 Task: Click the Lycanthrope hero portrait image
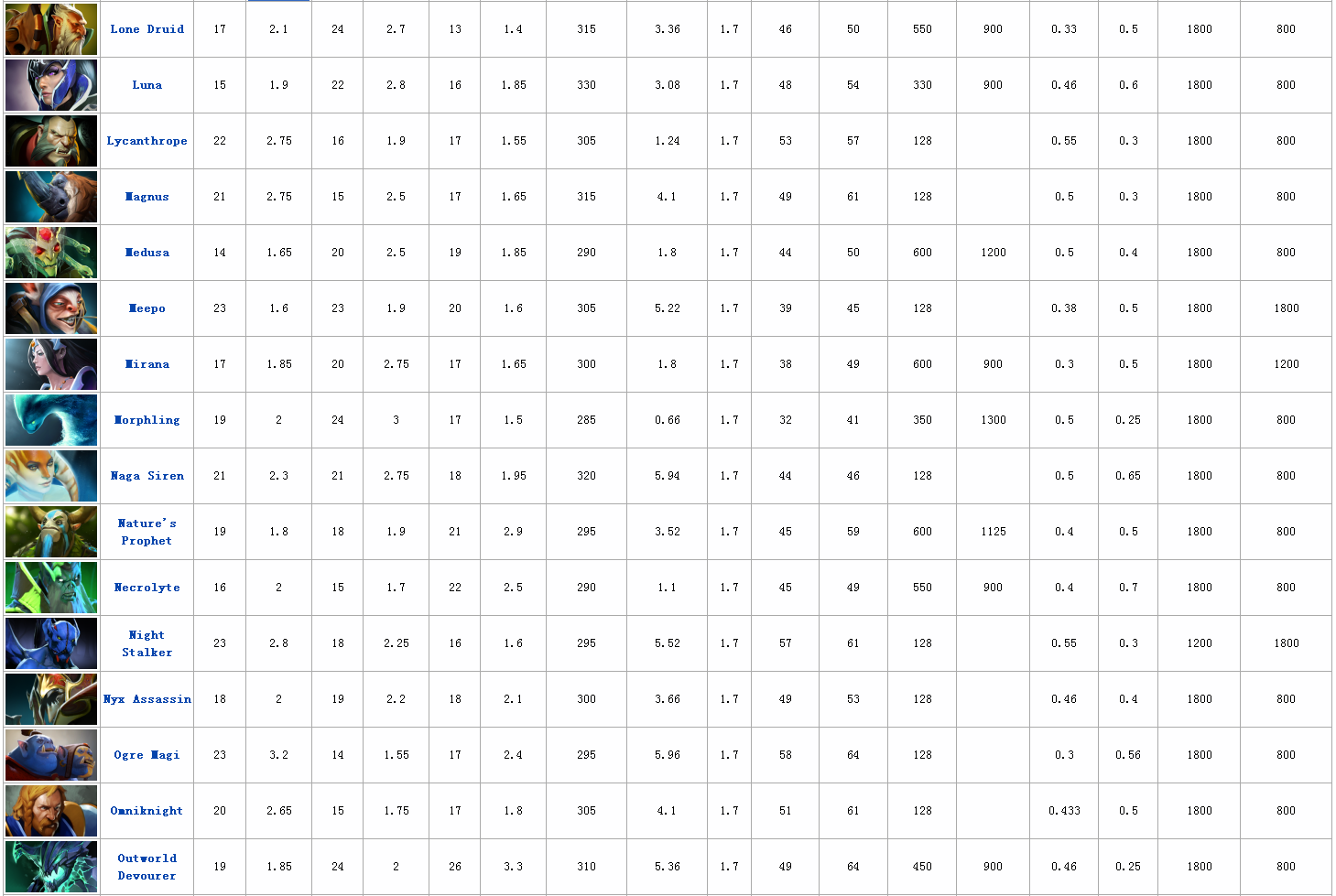point(51,141)
